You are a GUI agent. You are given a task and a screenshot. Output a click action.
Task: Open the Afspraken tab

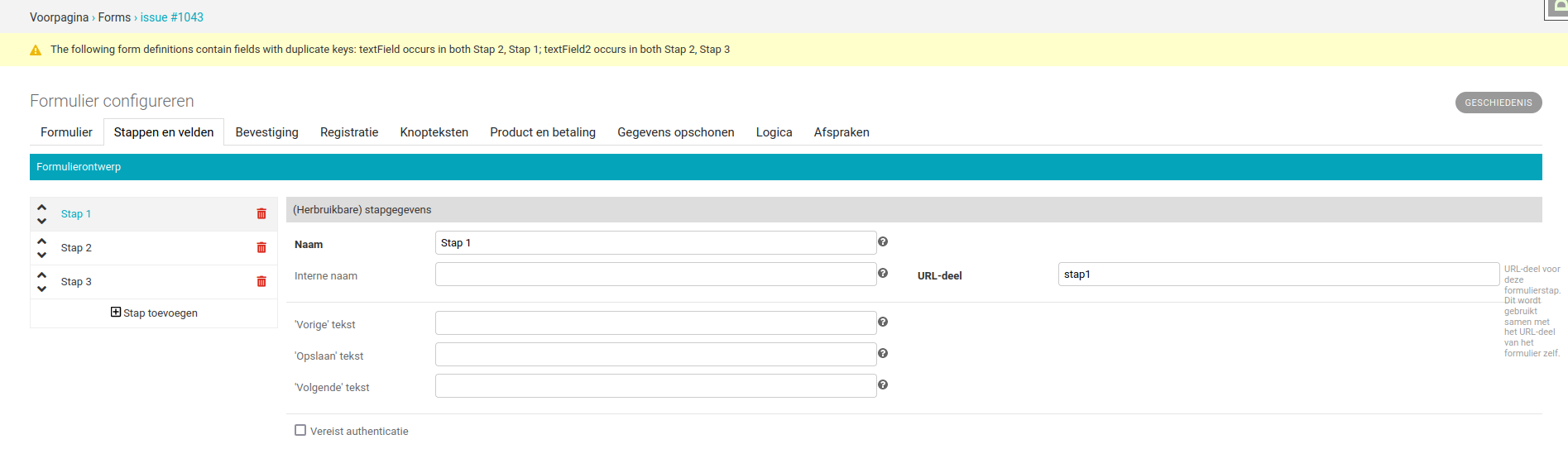[842, 132]
